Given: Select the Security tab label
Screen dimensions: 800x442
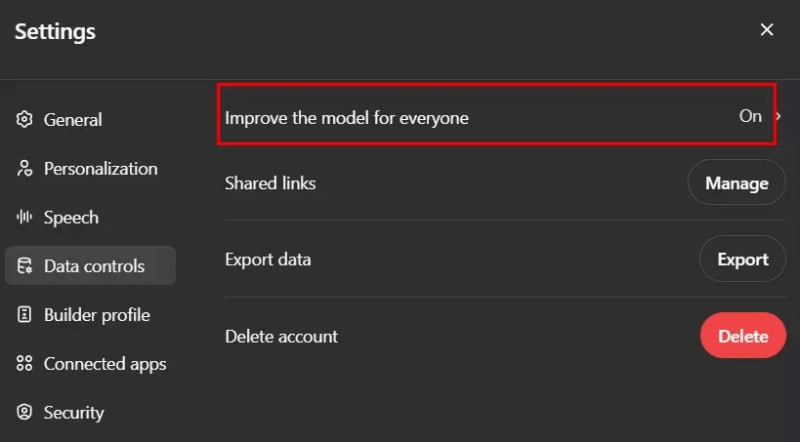Looking at the screenshot, I should tap(74, 413).
